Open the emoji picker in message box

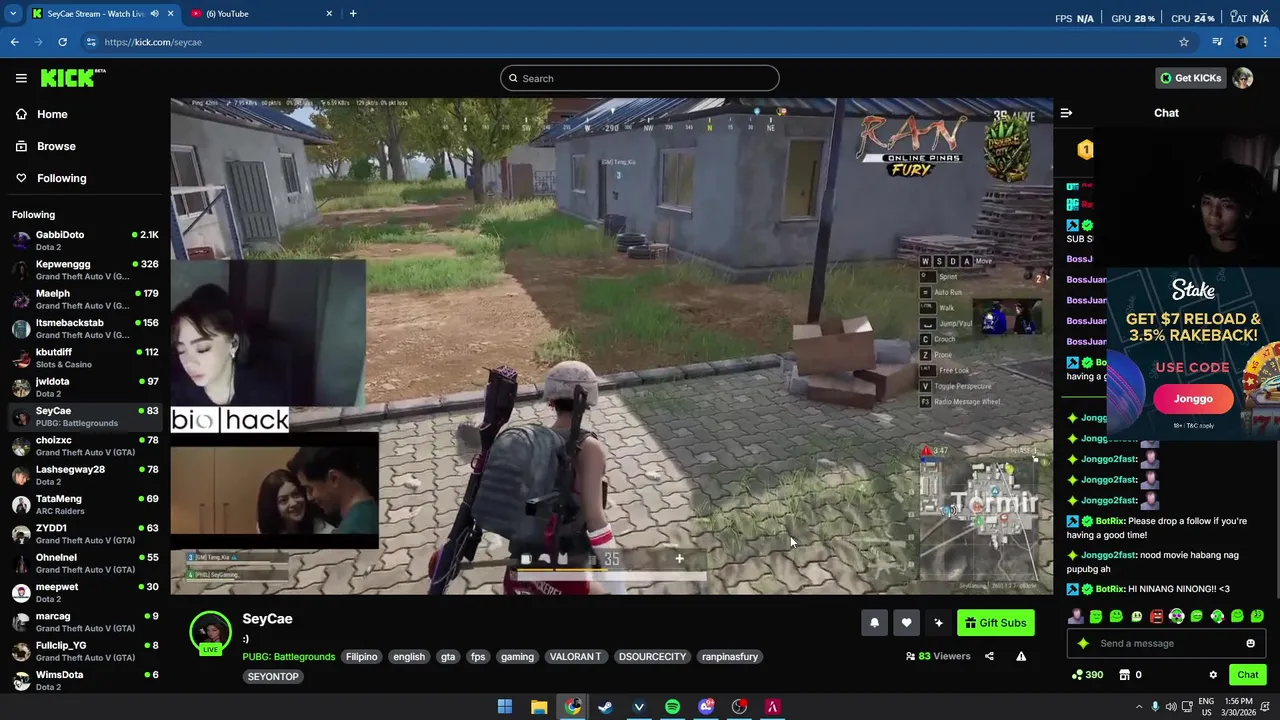pyautogui.click(x=1250, y=643)
